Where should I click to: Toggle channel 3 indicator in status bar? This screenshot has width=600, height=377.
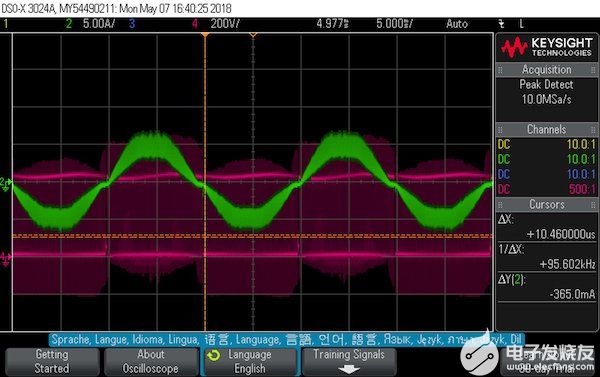pos(132,24)
